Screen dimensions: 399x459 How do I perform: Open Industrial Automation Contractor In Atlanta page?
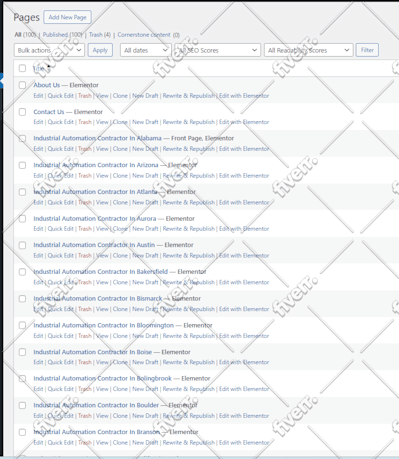point(95,192)
